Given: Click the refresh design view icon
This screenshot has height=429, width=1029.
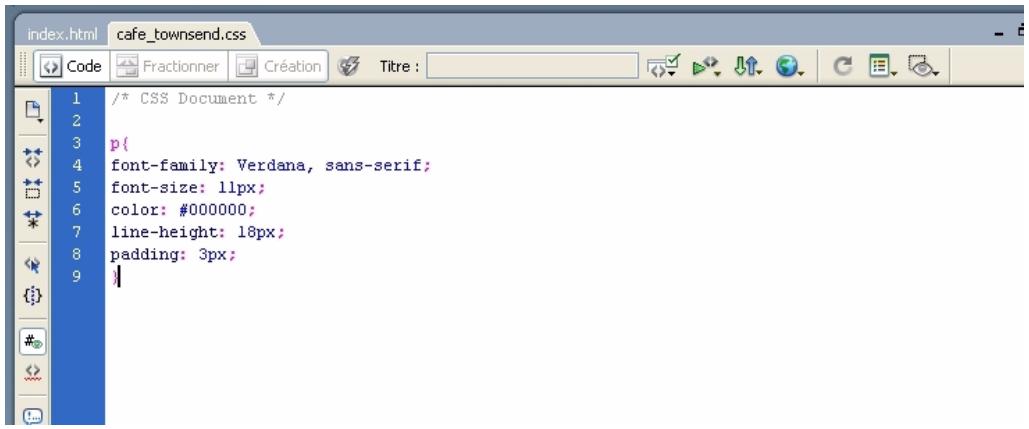Looking at the screenshot, I should 842,66.
